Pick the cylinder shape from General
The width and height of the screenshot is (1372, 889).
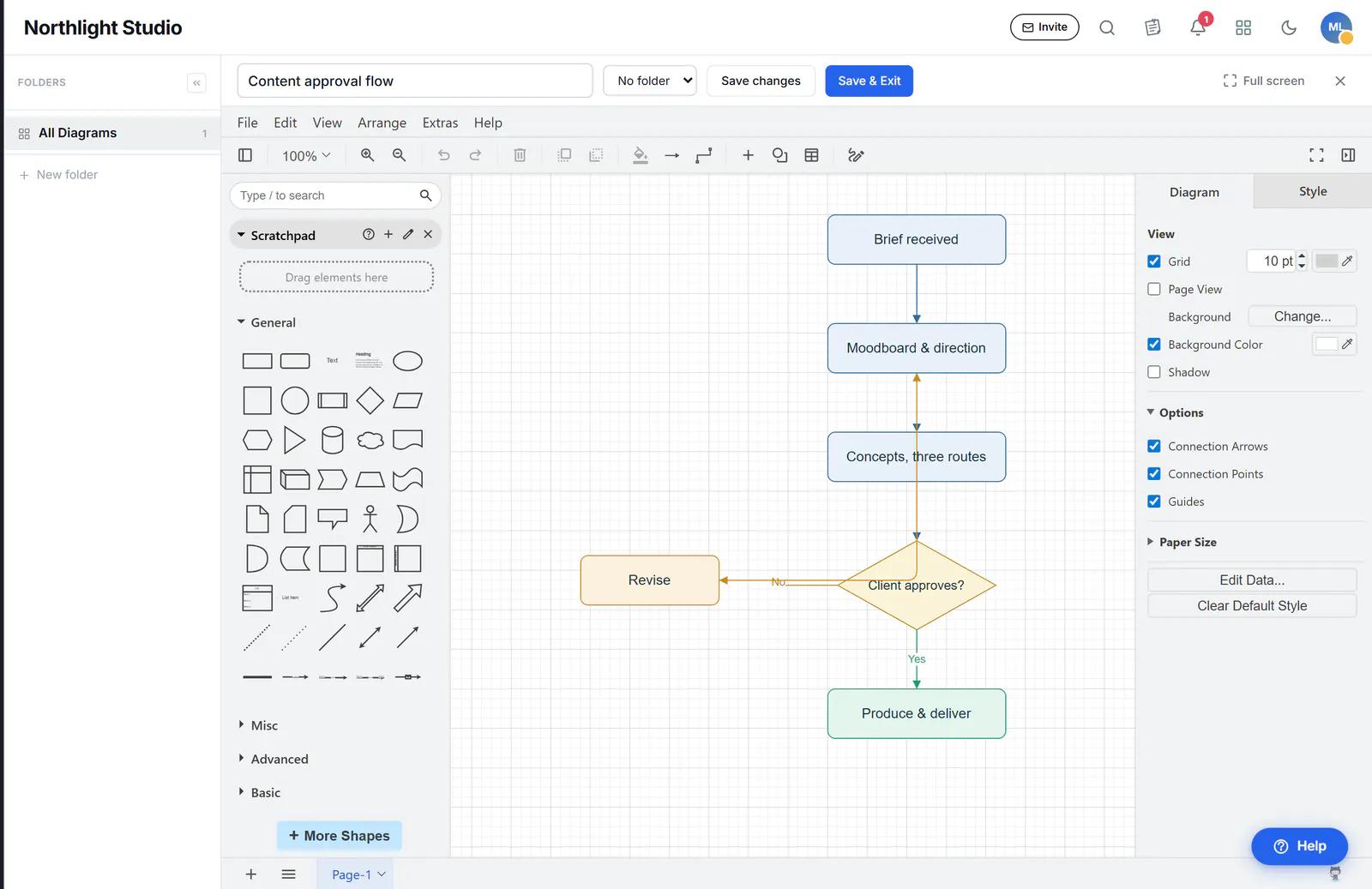pyautogui.click(x=333, y=440)
